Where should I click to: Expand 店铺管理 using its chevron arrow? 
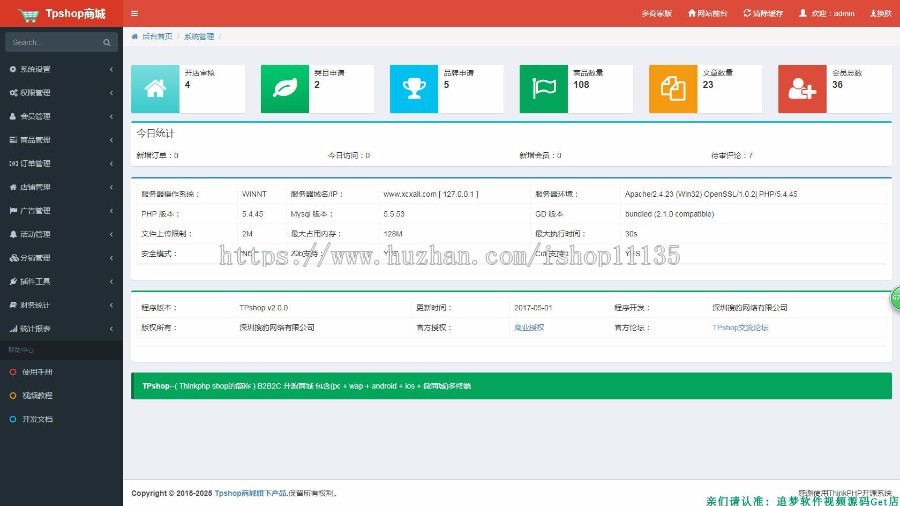pyautogui.click(x=111, y=187)
